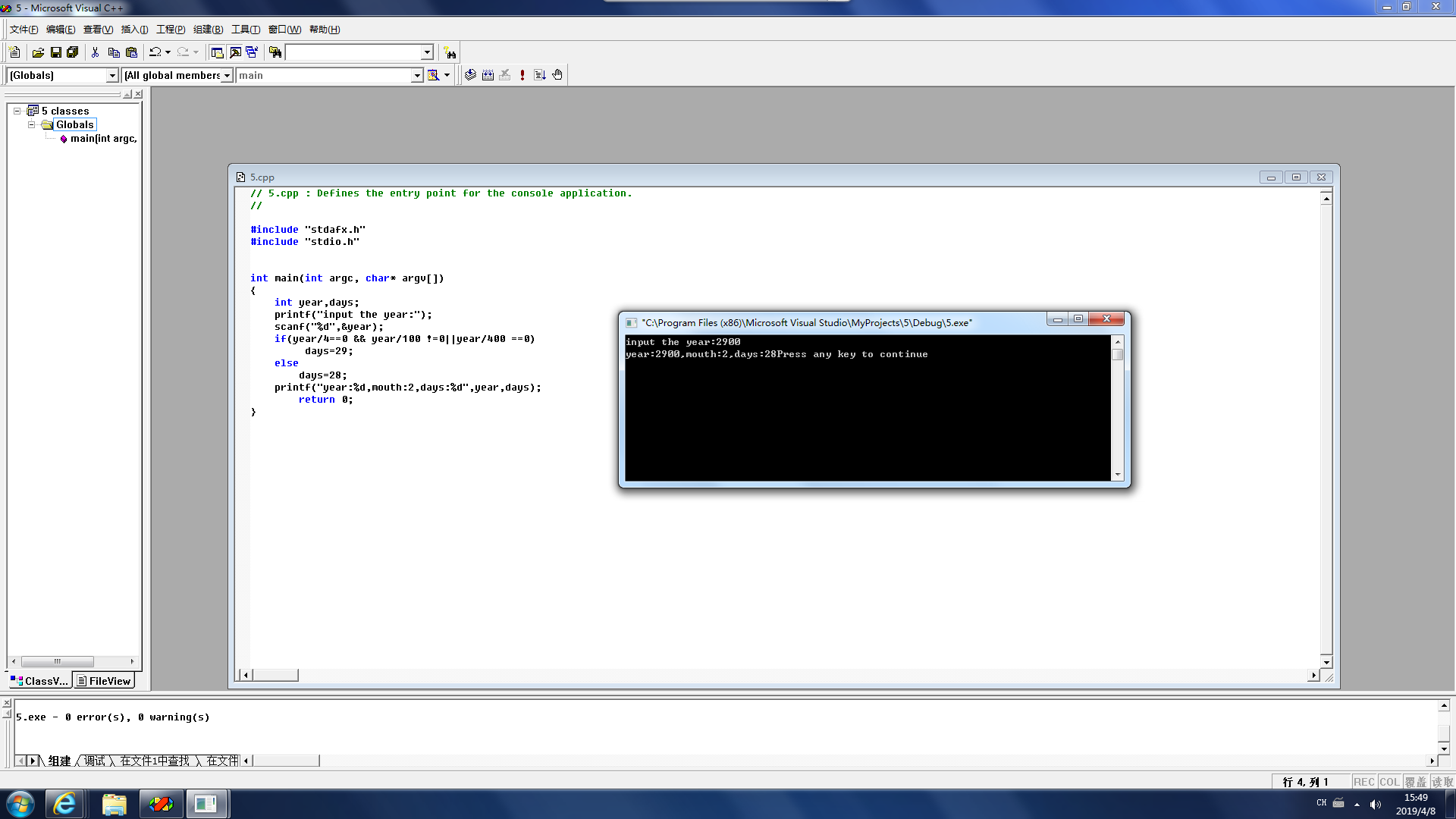The width and height of the screenshot is (1456, 819).
Task: Click the Compile icon in build toolbar
Action: 470,75
